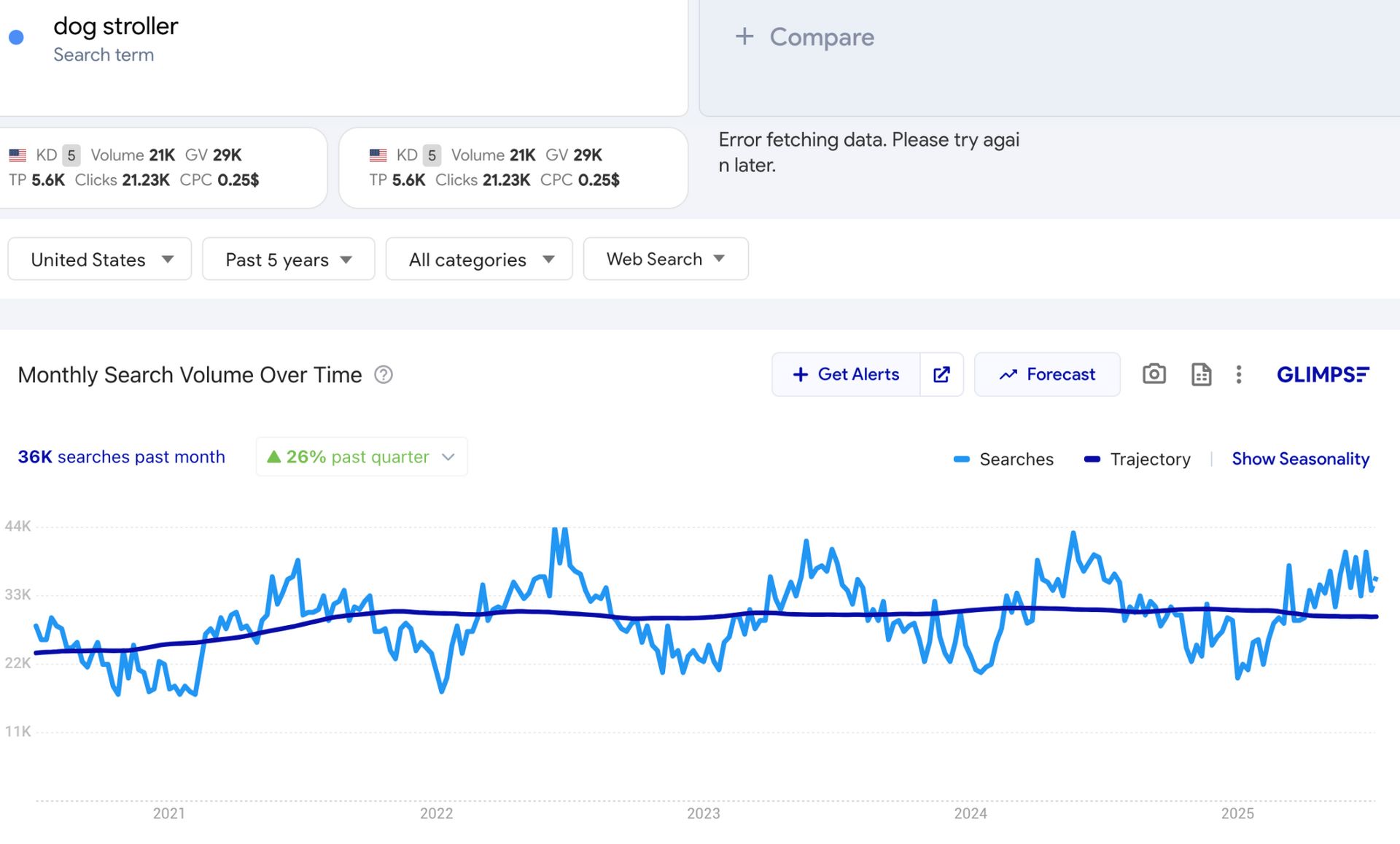Show Seasonality on the chart
Viewport: 1400px width, 844px height.
pyautogui.click(x=1300, y=459)
